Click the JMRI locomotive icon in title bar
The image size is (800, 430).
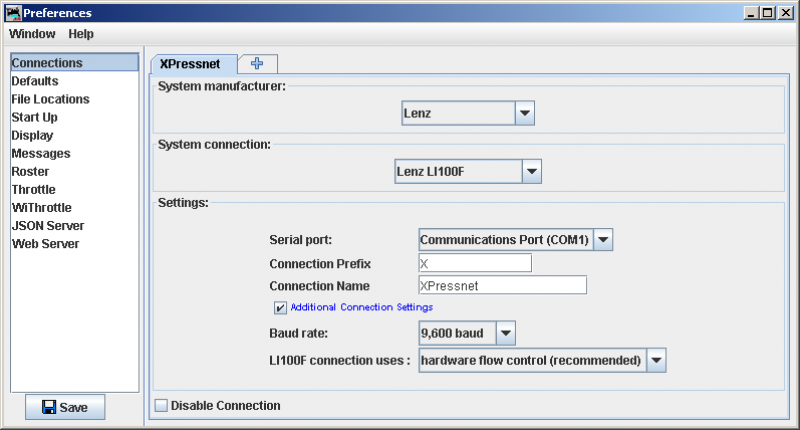13,13
